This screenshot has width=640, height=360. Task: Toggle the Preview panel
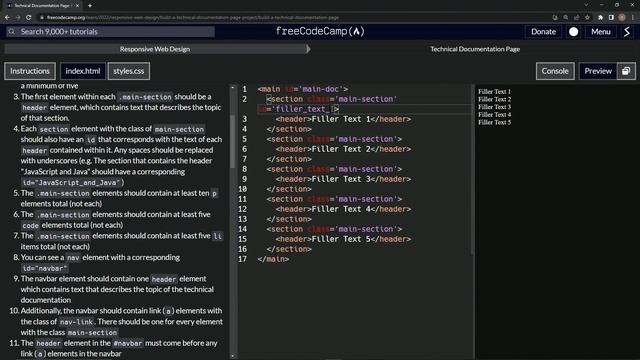click(598, 71)
